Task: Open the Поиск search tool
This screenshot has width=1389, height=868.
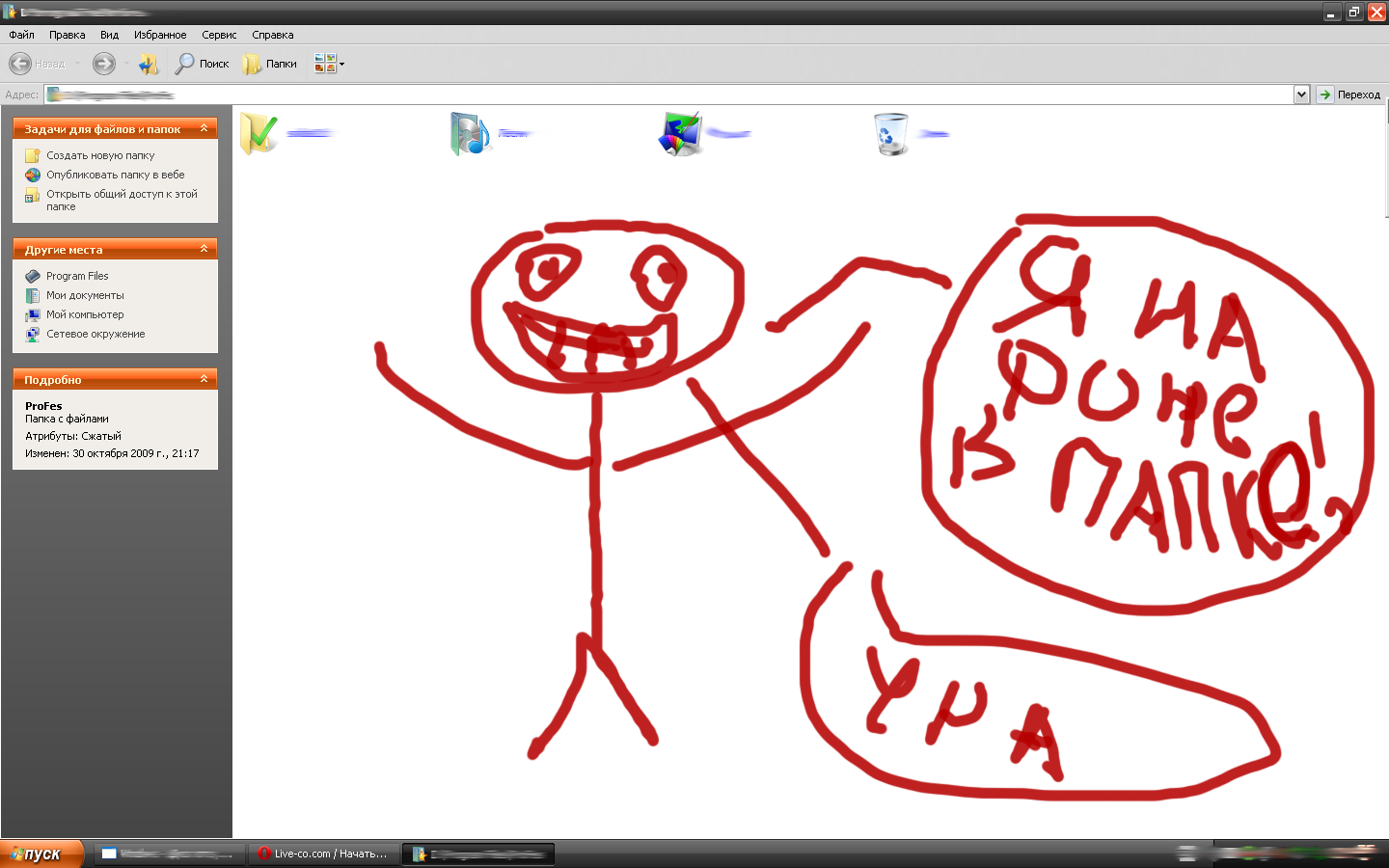Action: click(202, 64)
